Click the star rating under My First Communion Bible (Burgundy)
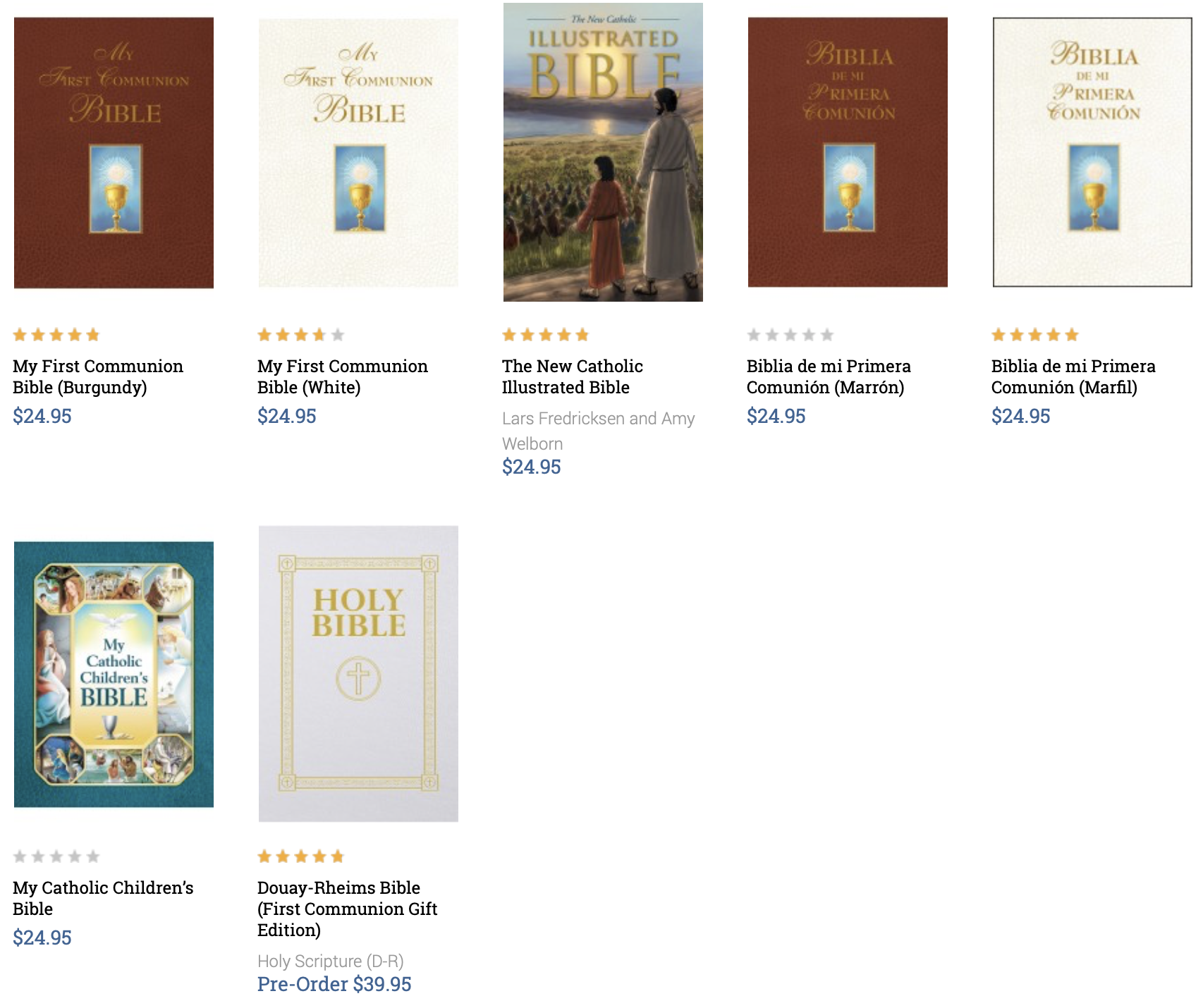 (x=56, y=335)
